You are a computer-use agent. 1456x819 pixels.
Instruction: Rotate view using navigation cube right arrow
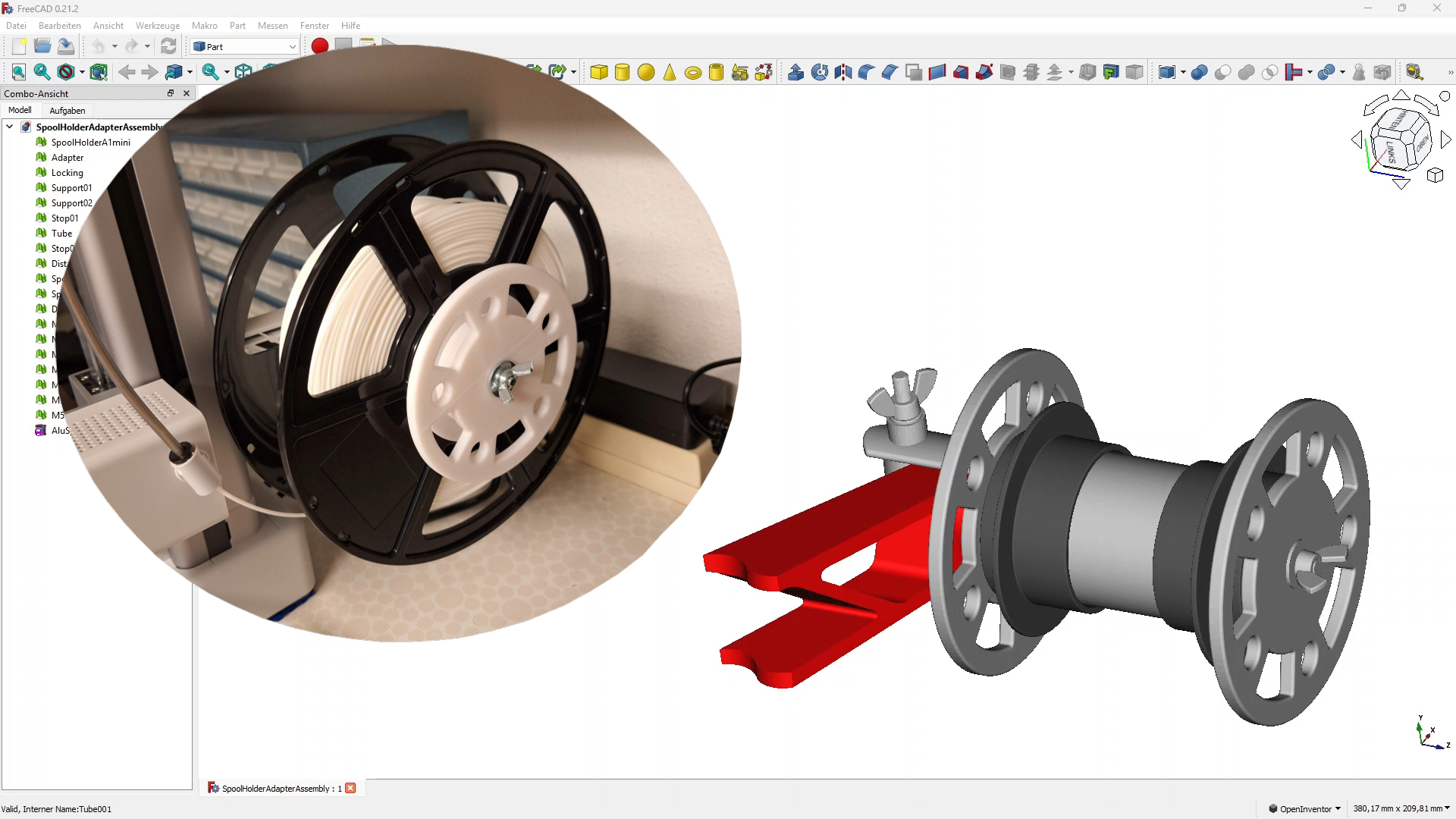tap(1445, 140)
